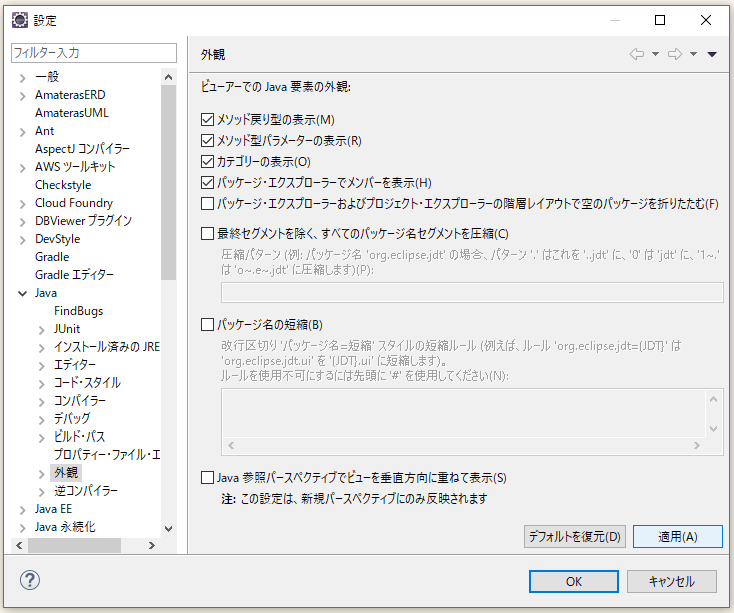The width and height of the screenshot is (734, 613).
Task: Toggle メソッド戻り型の表示(M) checkbox
Action: [207, 119]
